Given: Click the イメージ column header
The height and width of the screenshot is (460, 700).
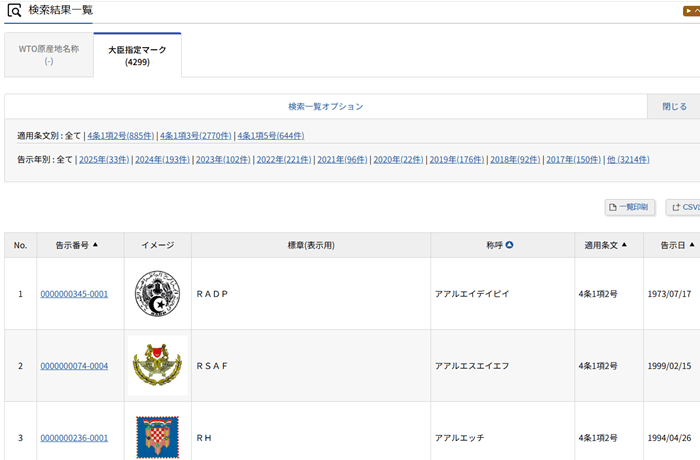Looking at the screenshot, I should (x=158, y=245).
